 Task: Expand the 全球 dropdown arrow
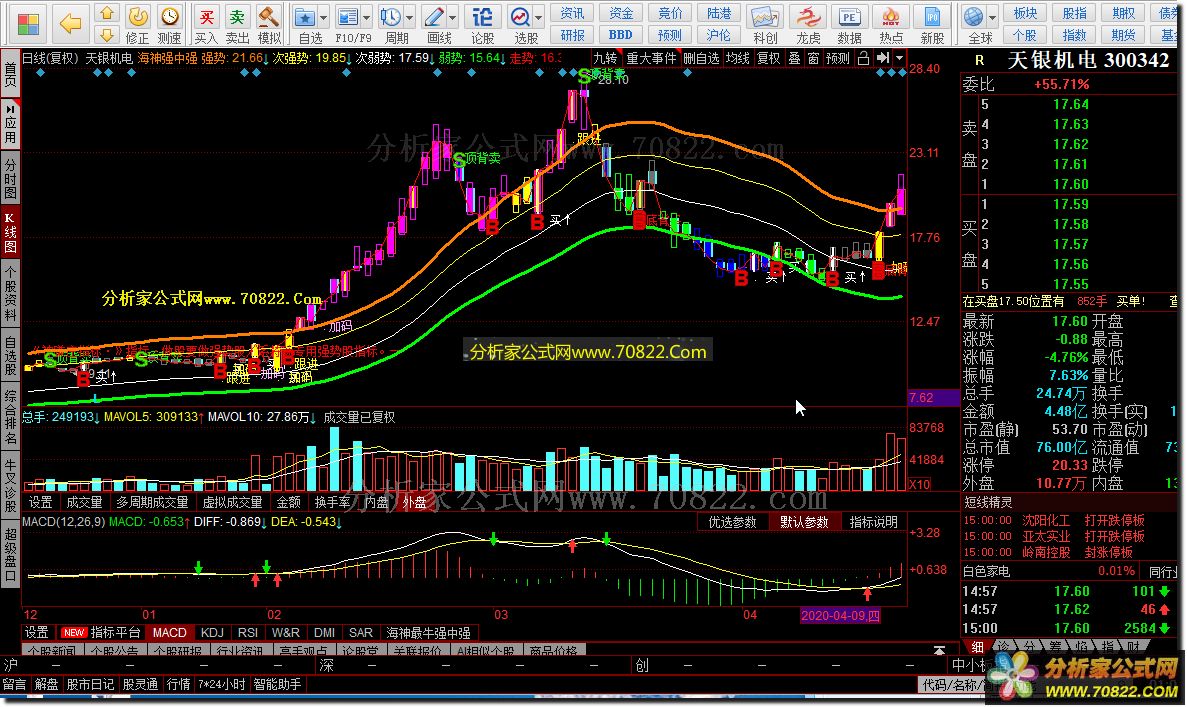click(992, 17)
